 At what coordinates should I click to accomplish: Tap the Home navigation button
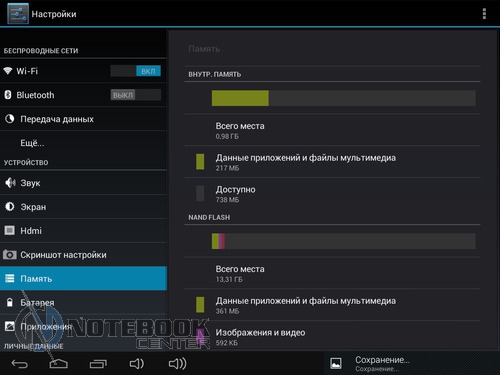click(59, 364)
